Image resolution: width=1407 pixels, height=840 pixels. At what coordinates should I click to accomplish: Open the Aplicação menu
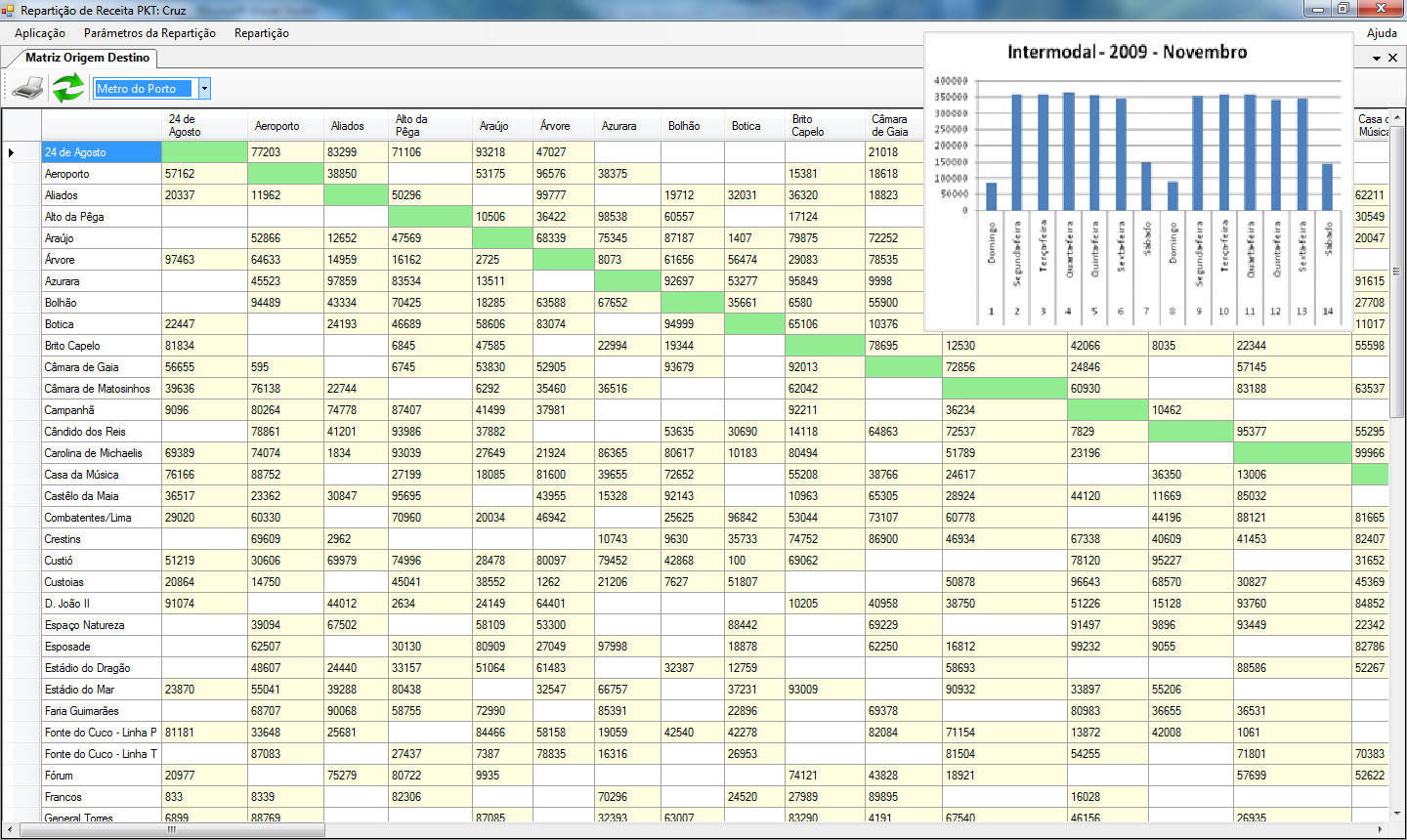click(x=40, y=33)
